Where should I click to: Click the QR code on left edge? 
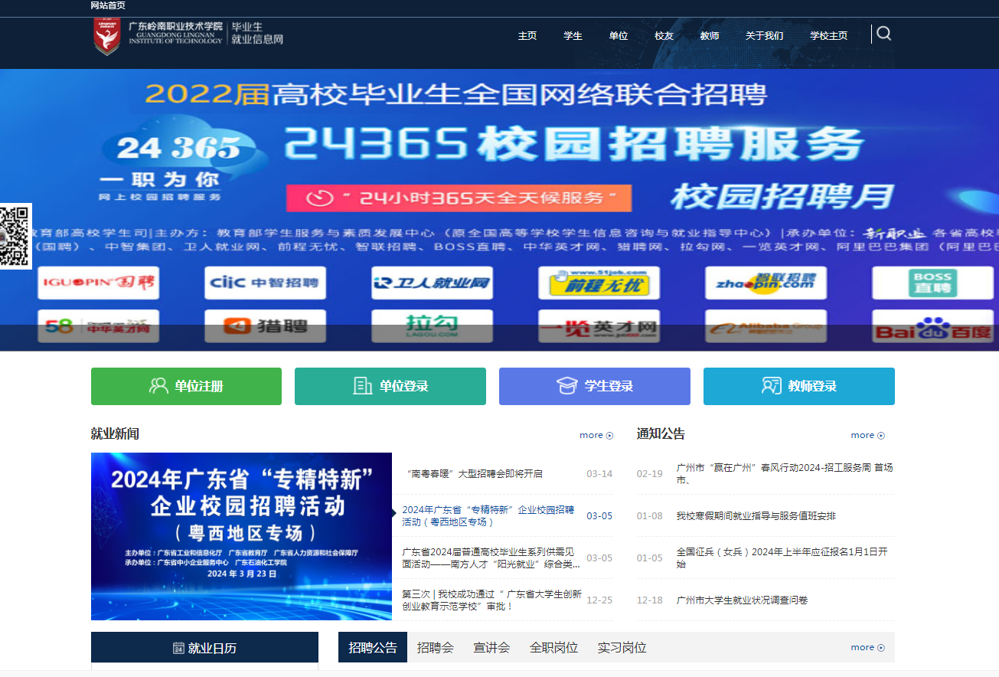pos(15,236)
